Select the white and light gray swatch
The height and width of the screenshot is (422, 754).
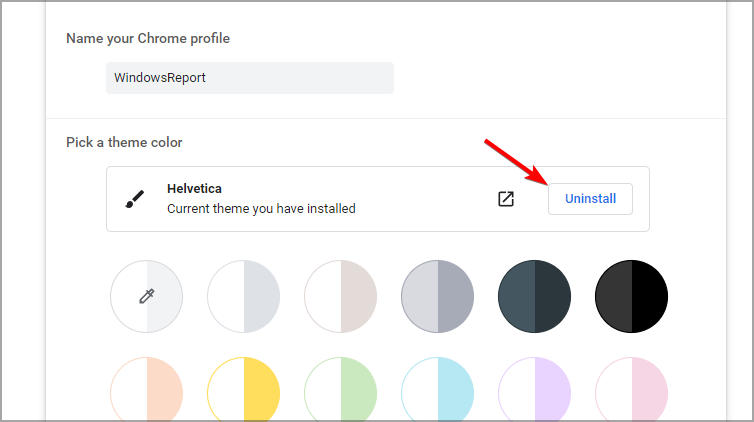pyautogui.click(x=244, y=296)
